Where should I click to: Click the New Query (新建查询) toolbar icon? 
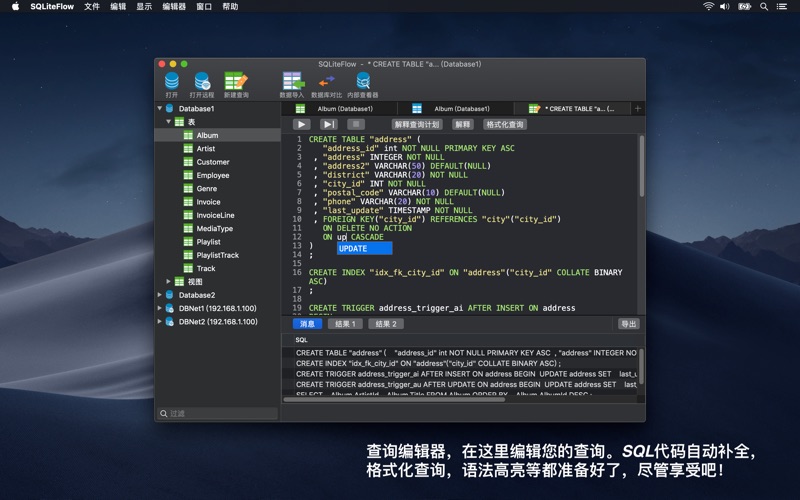tap(236, 81)
